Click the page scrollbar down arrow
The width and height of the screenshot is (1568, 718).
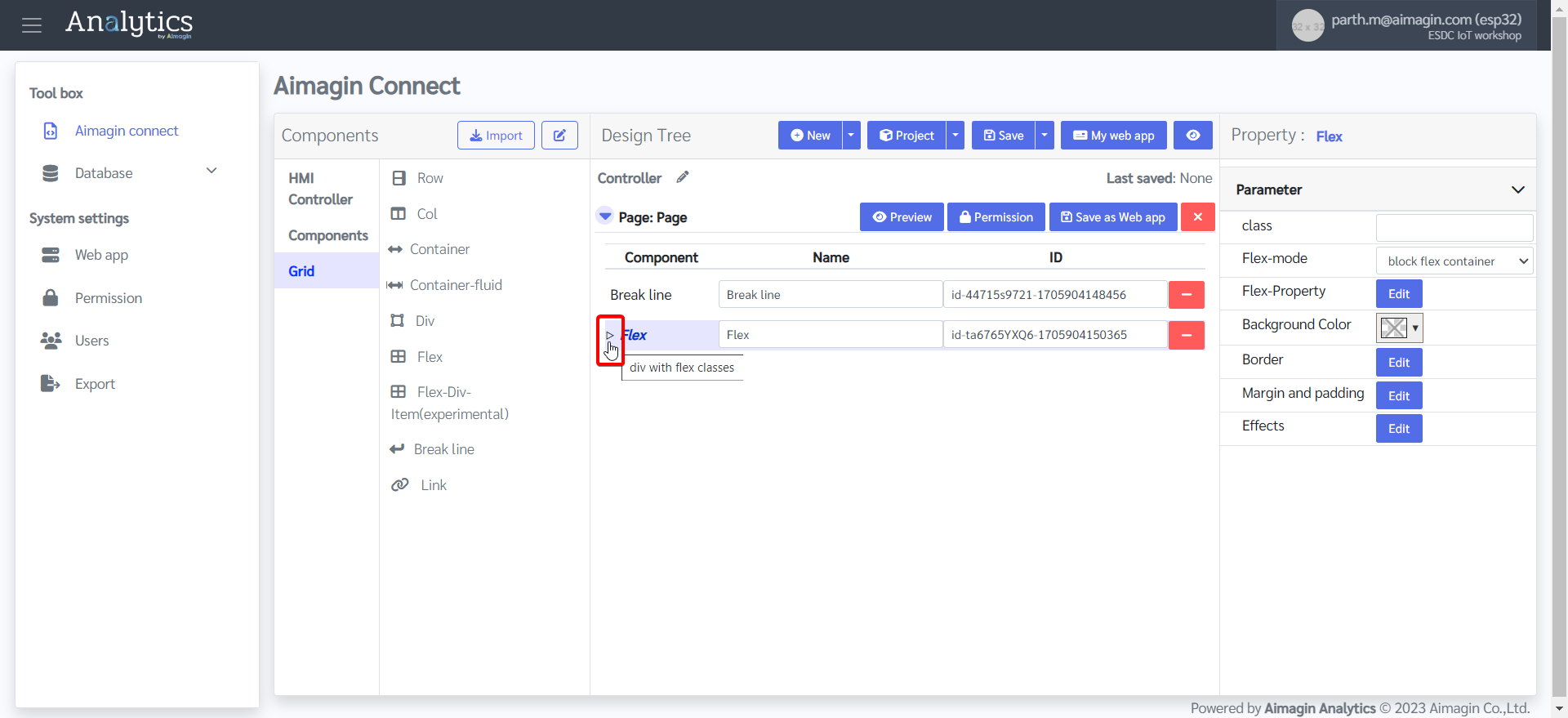(1559, 708)
